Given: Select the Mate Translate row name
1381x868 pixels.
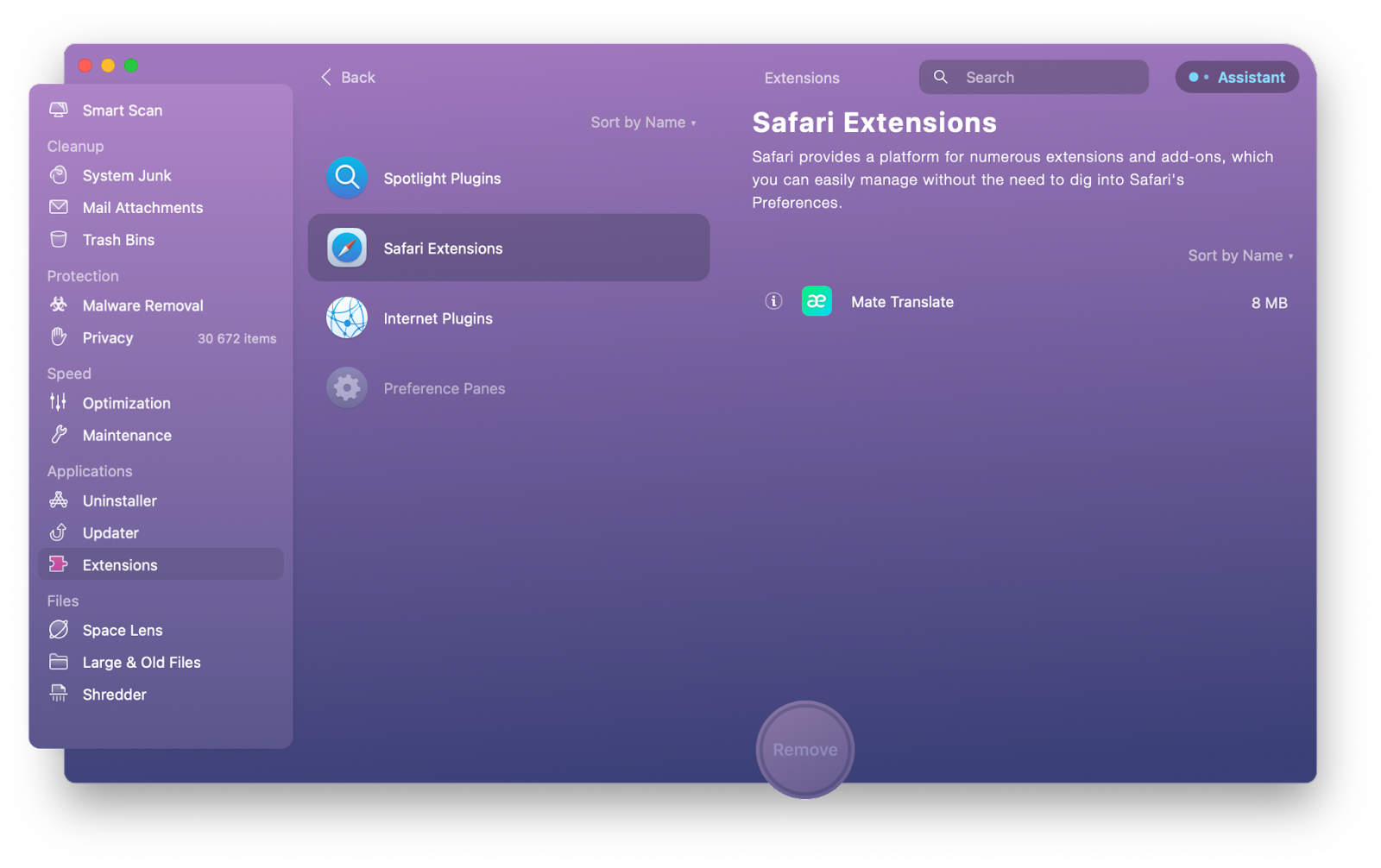Looking at the screenshot, I should pos(902,302).
